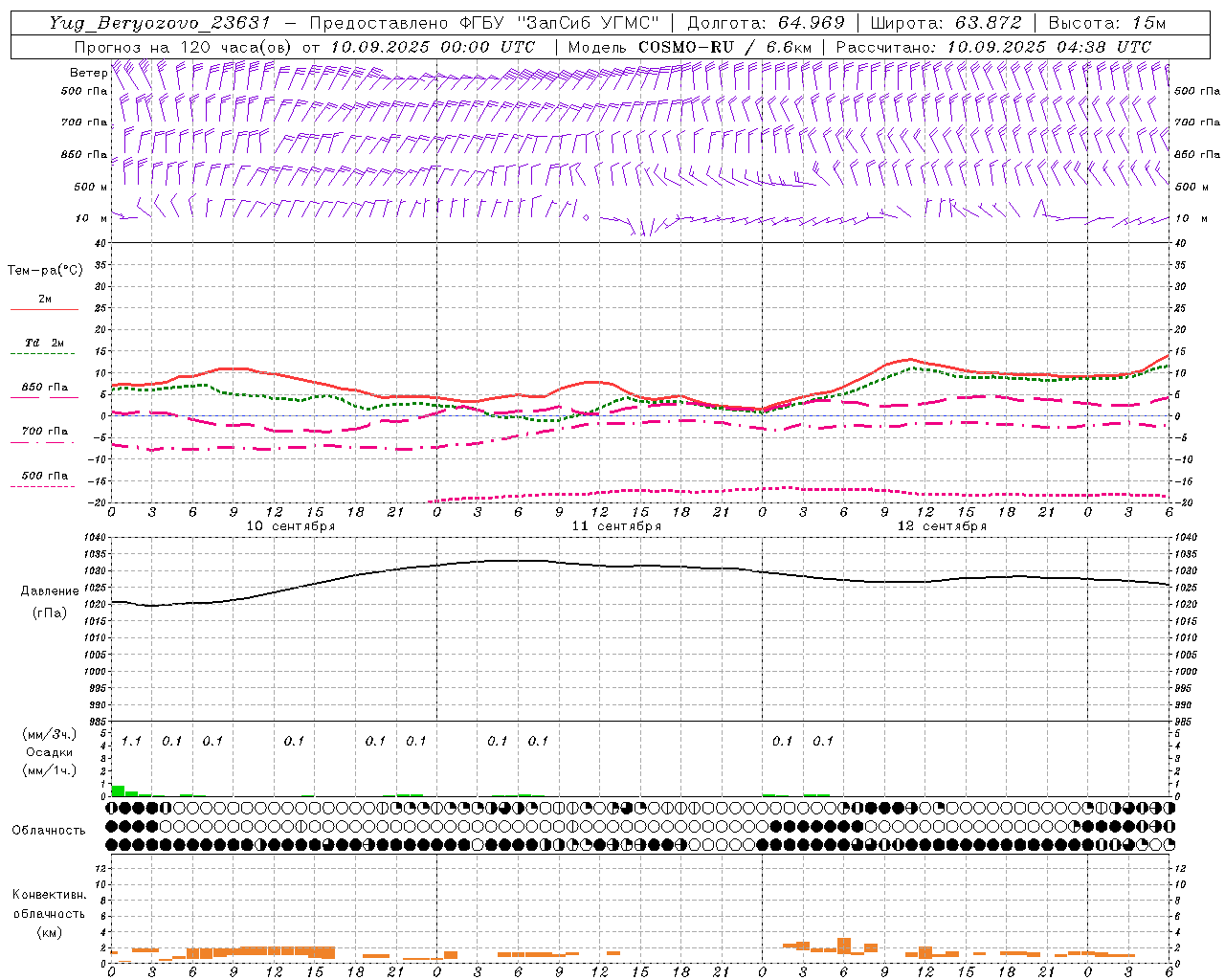
Task: Click the forecast text "Прогноз на 120 часа(ов)"
Action: (184, 47)
